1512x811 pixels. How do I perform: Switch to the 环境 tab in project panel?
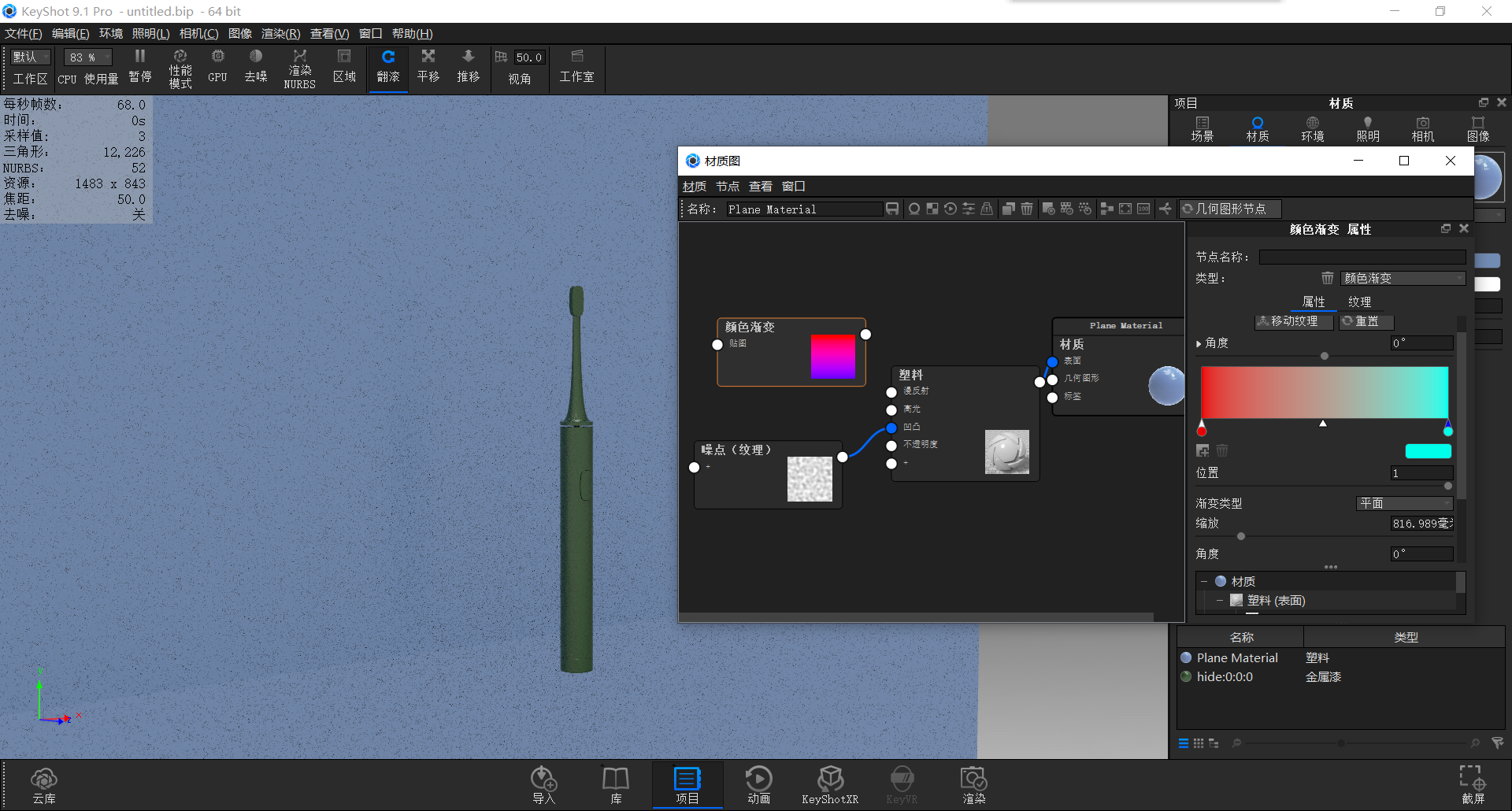pos(1312,128)
